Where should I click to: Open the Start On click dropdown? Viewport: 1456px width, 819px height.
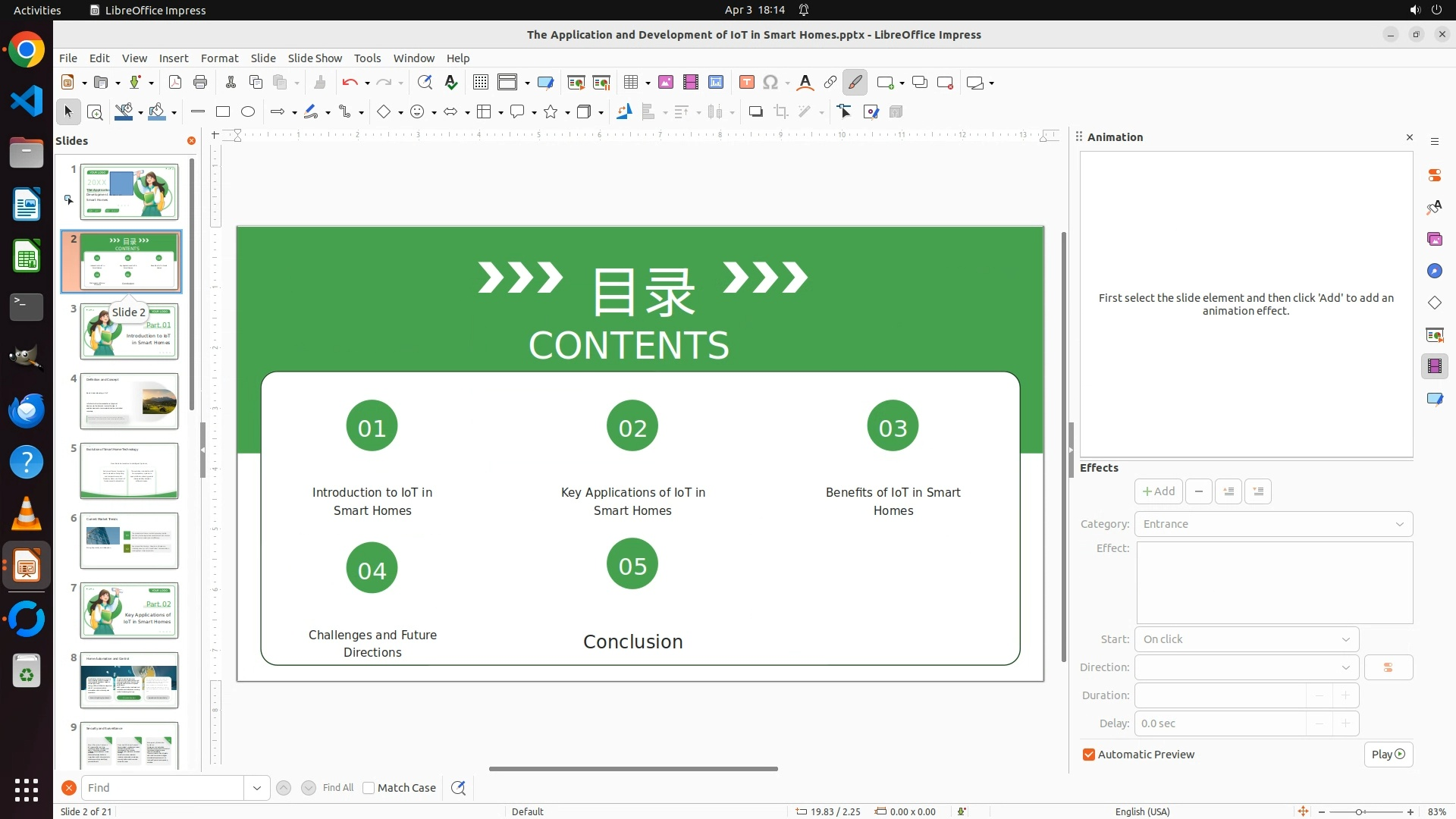coord(1246,639)
